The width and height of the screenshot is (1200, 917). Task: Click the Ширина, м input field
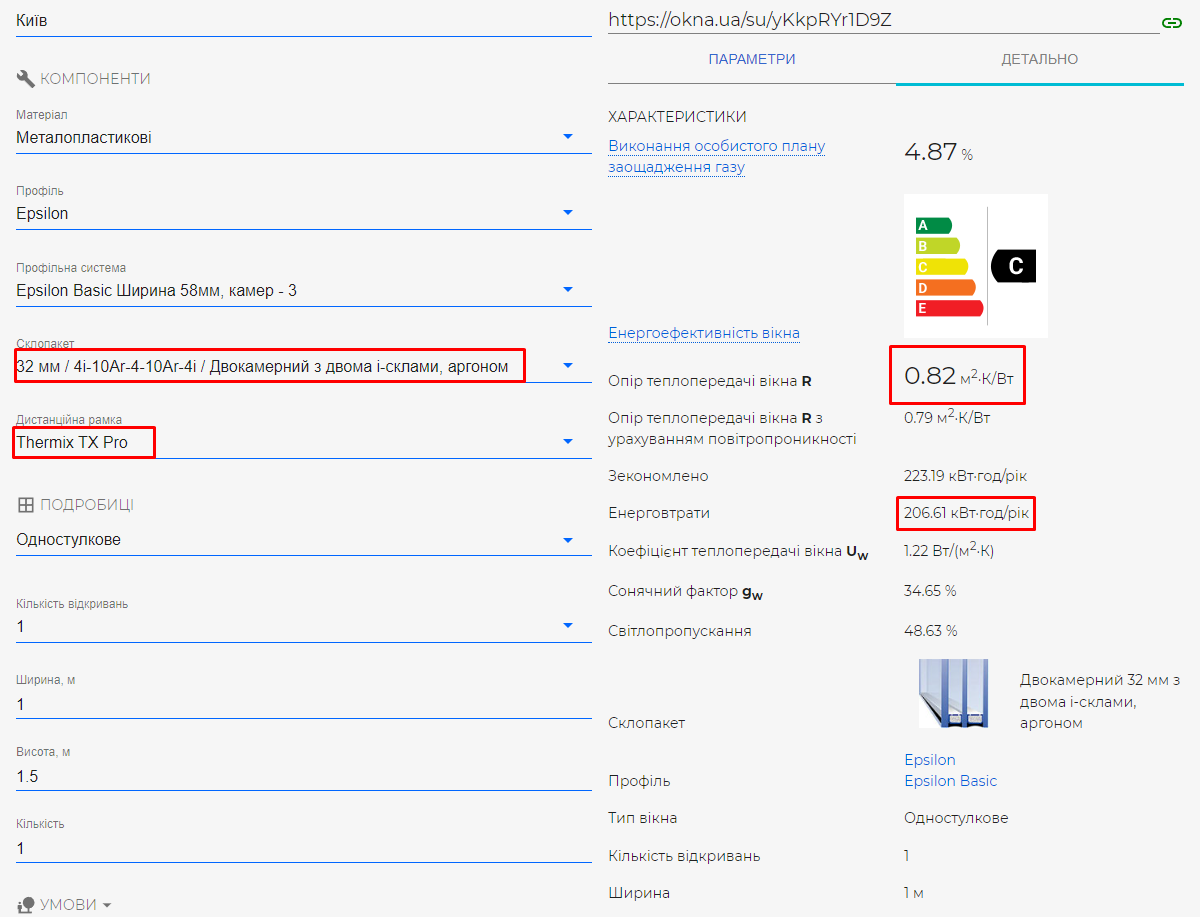(304, 705)
